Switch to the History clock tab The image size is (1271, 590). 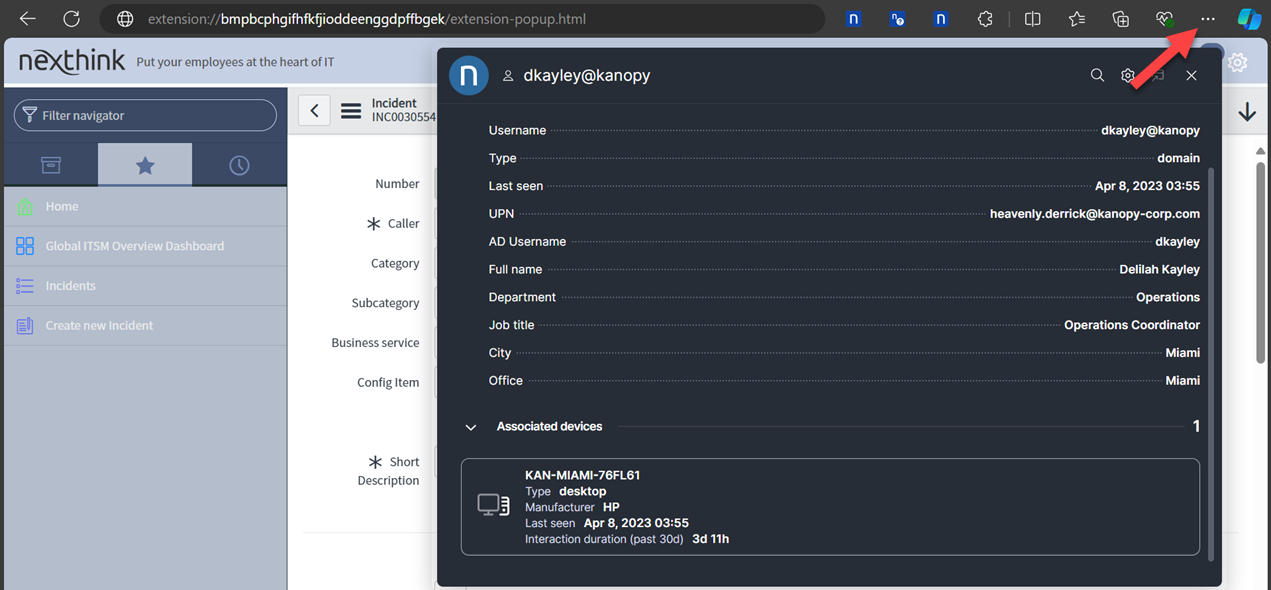click(239, 165)
